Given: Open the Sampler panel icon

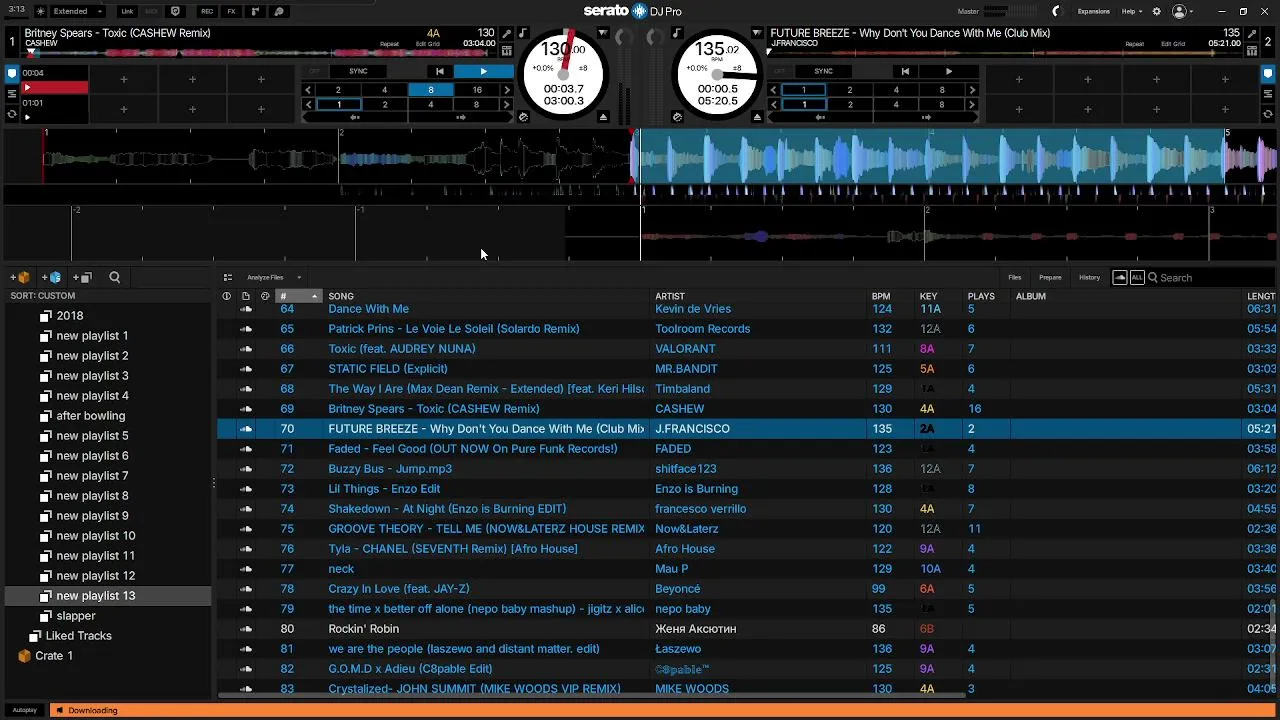Looking at the screenshot, I should [256, 11].
